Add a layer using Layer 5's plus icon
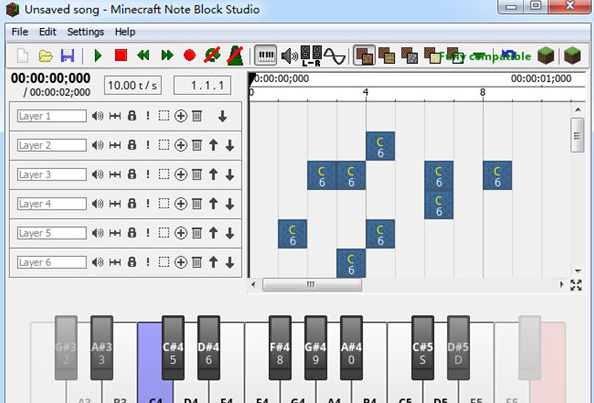Screen dimensions: 594x403 click(x=181, y=233)
